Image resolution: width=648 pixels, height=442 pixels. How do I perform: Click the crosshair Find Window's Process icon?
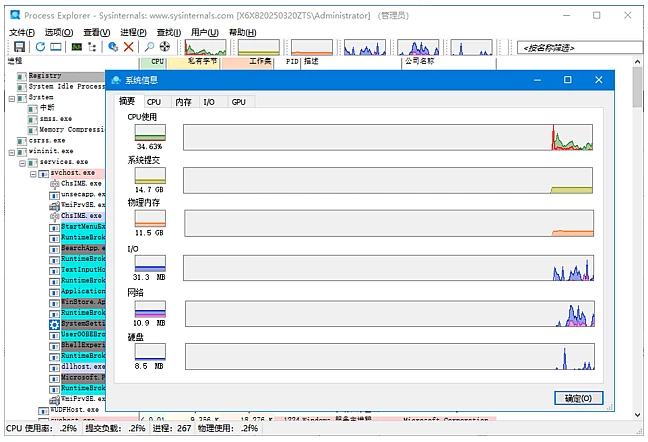tap(165, 47)
